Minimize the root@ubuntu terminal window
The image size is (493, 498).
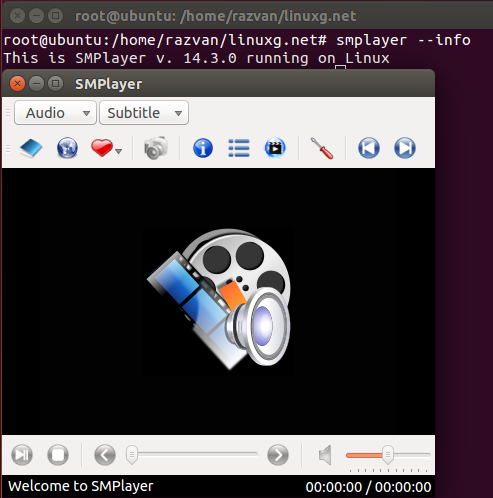(x=36, y=16)
